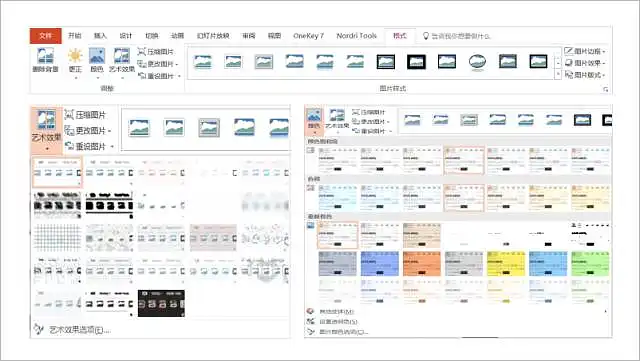
Task: Expand the picture styles gallery scroll arrow
Action: coord(558,74)
